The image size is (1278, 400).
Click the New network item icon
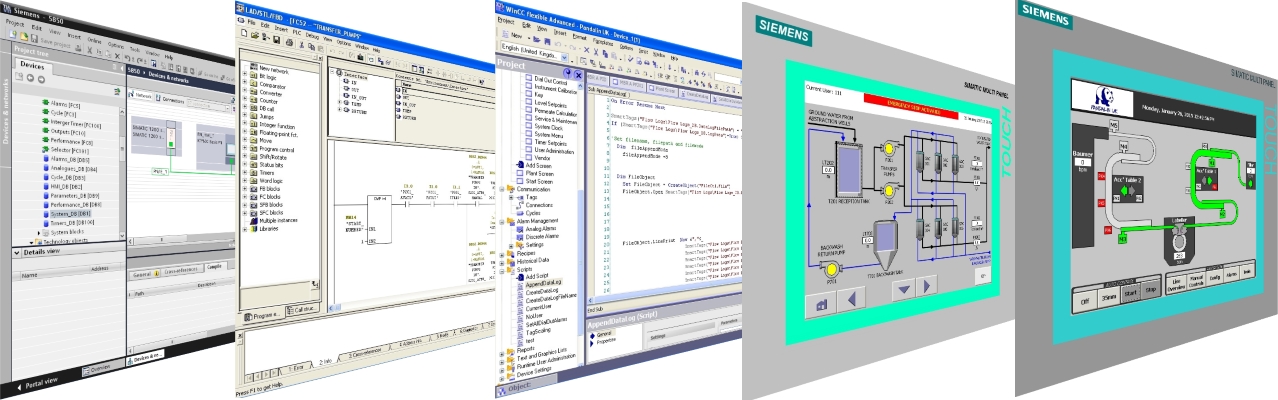(x=253, y=67)
